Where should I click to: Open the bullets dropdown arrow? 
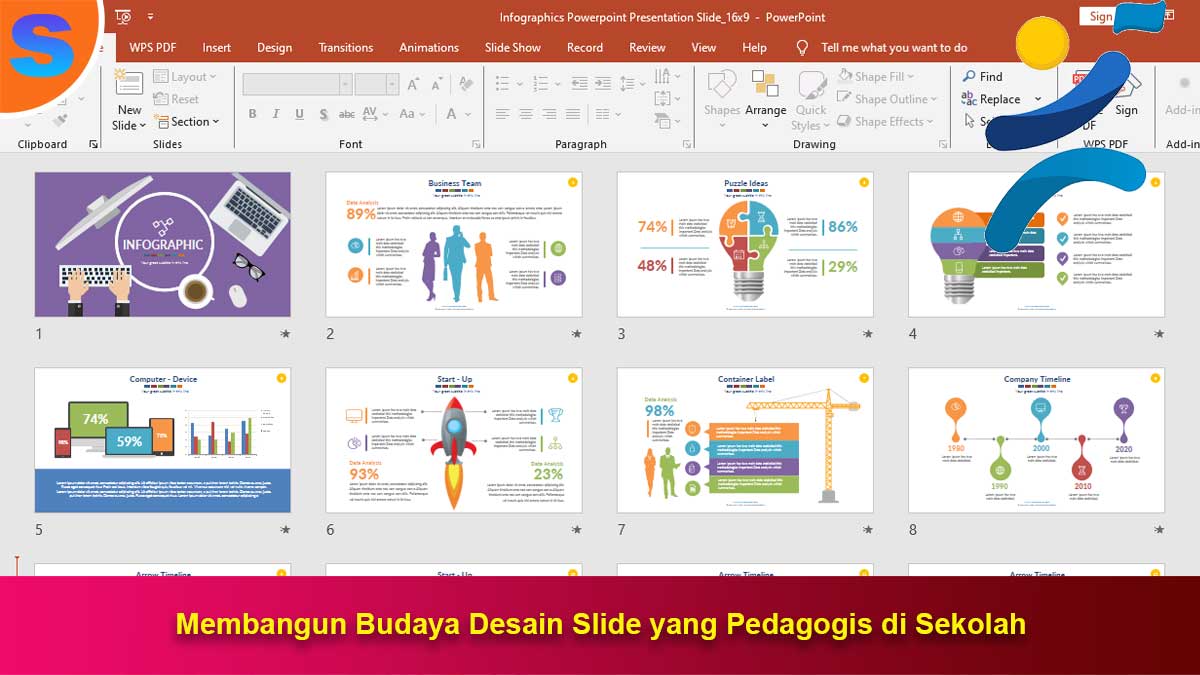[x=519, y=84]
